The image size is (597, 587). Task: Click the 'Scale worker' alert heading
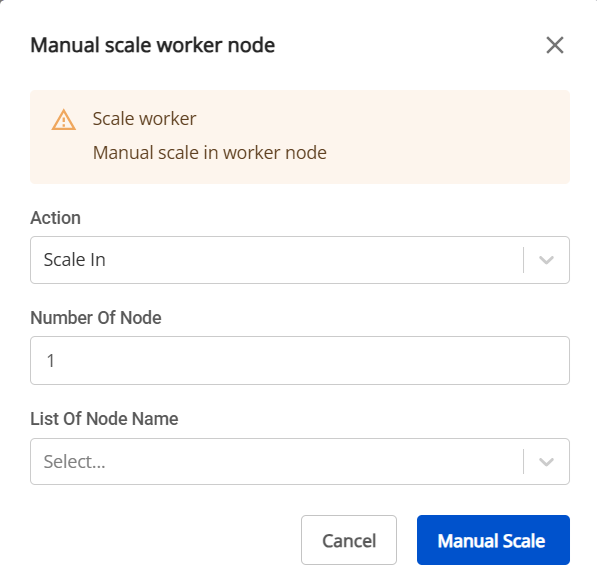[145, 119]
